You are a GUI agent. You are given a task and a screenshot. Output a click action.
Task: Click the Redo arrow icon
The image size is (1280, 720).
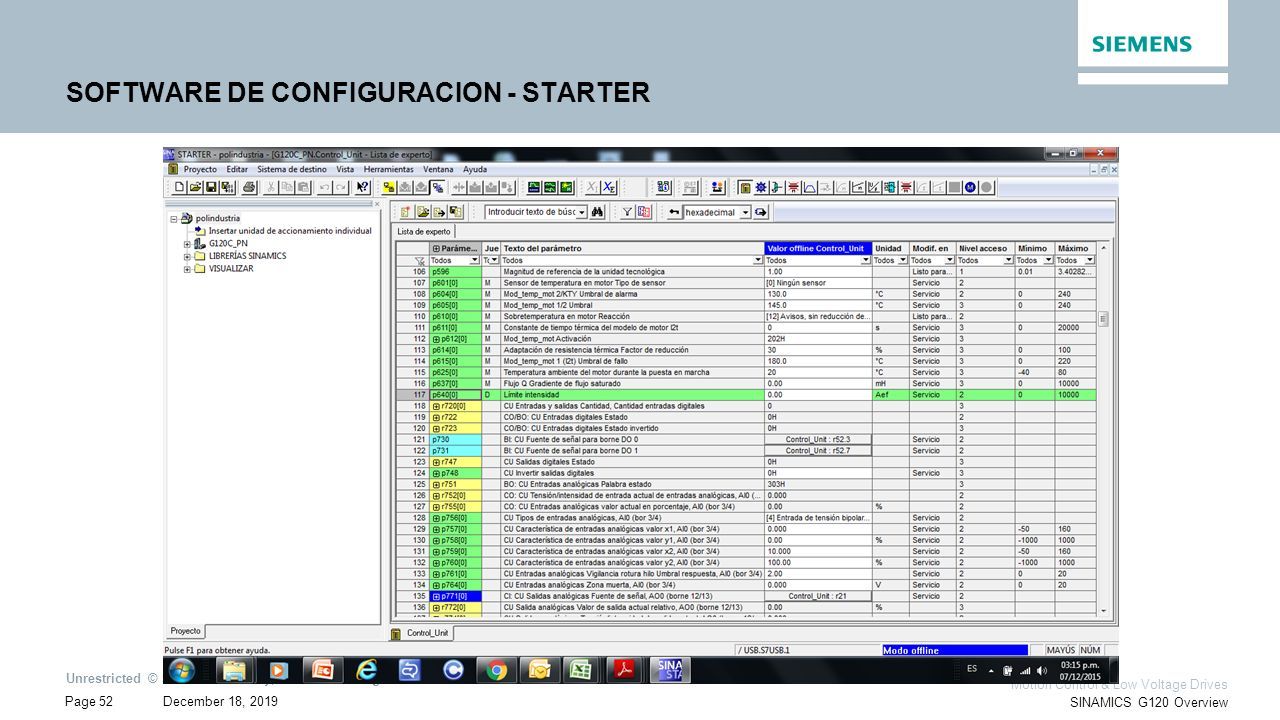coord(340,187)
